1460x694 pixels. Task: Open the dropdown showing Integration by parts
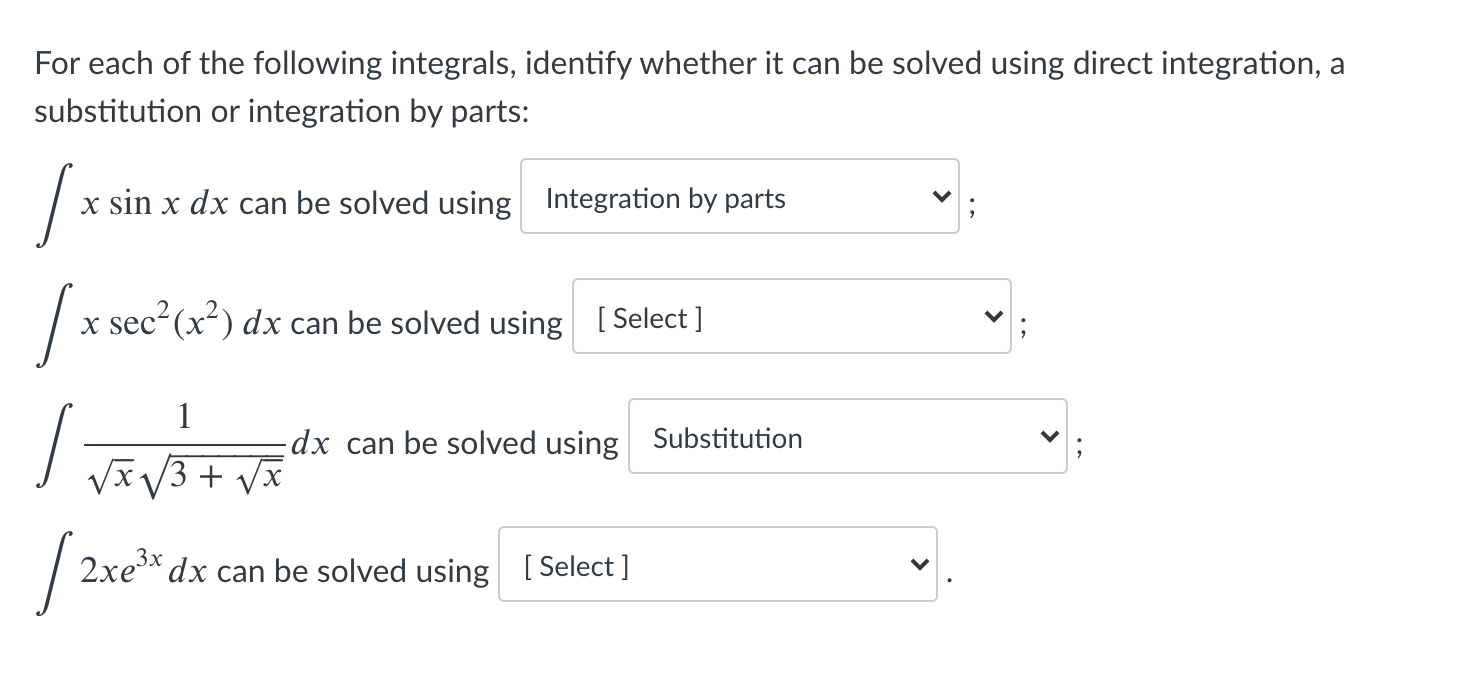740,196
